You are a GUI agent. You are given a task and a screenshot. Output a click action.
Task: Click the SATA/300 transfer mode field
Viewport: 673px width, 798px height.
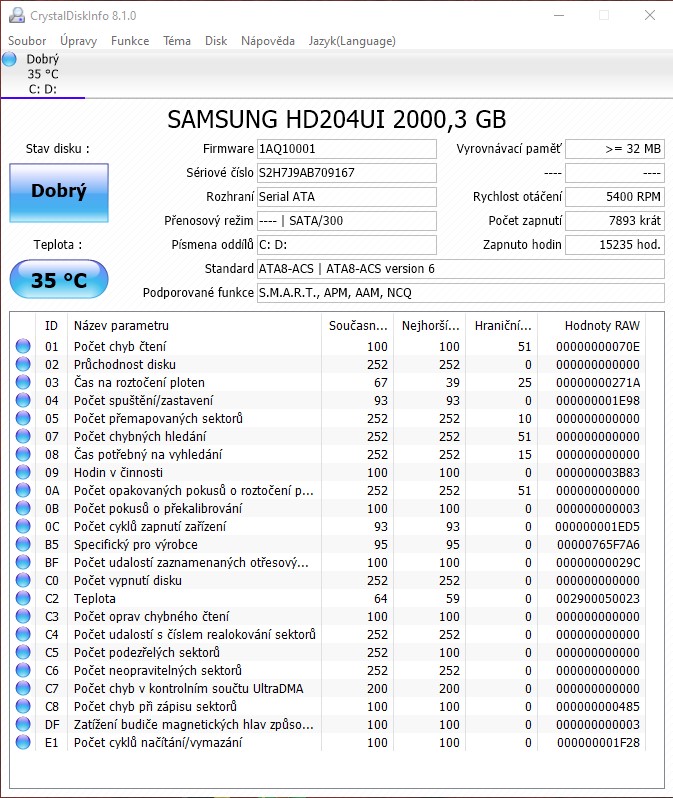click(347, 220)
